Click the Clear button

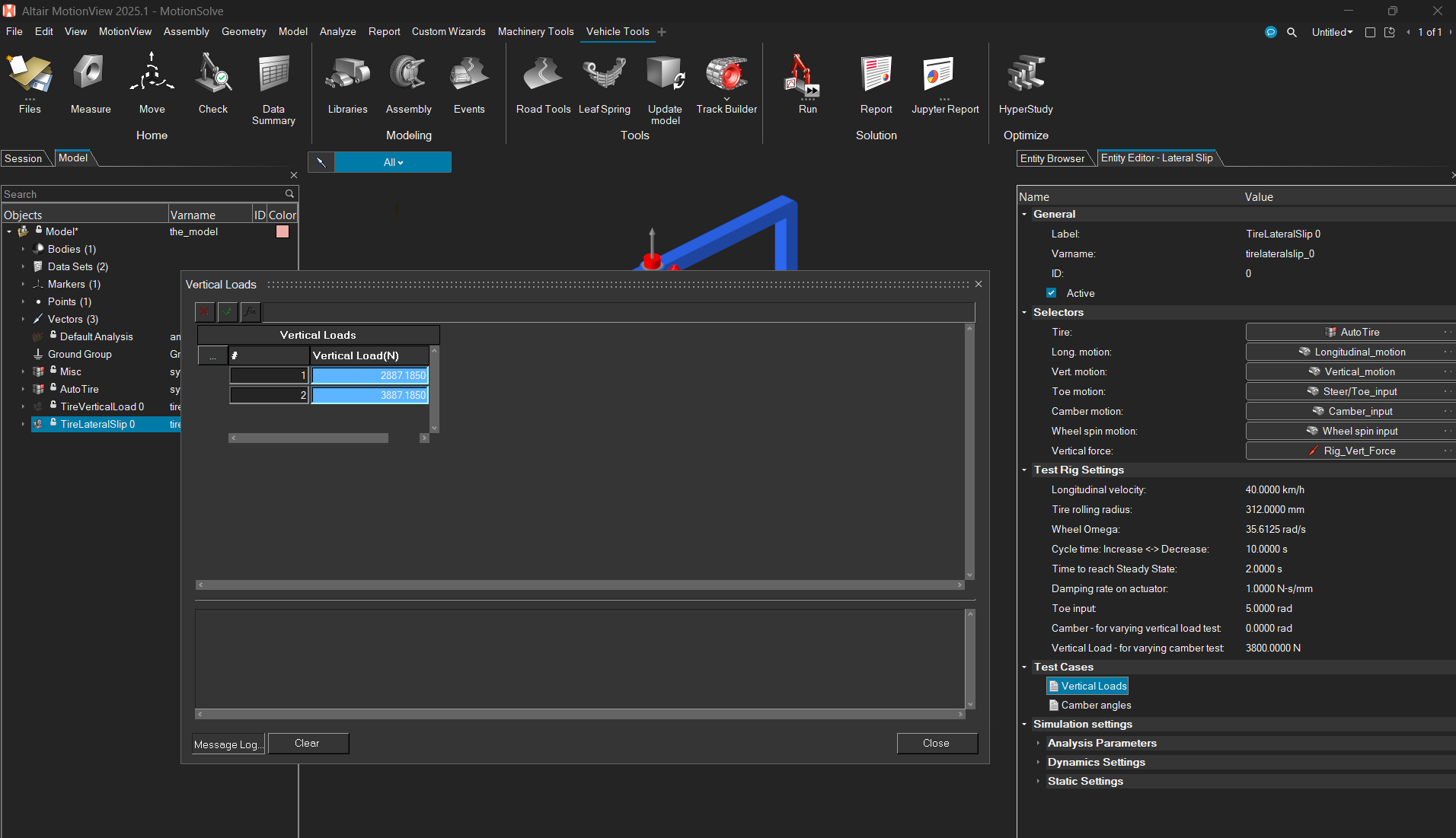pos(308,743)
